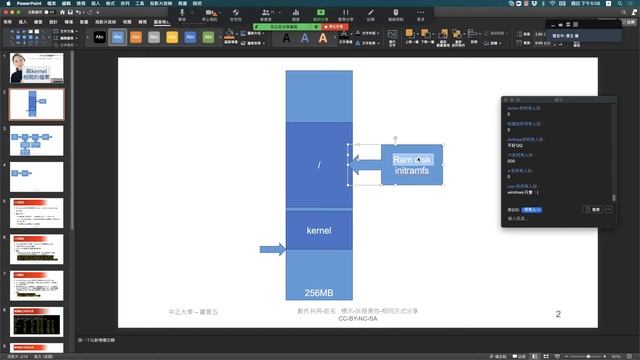Click the green new share icon in Zoom toolbar
Viewport: 640px width, 360px height.
tap(321, 13)
